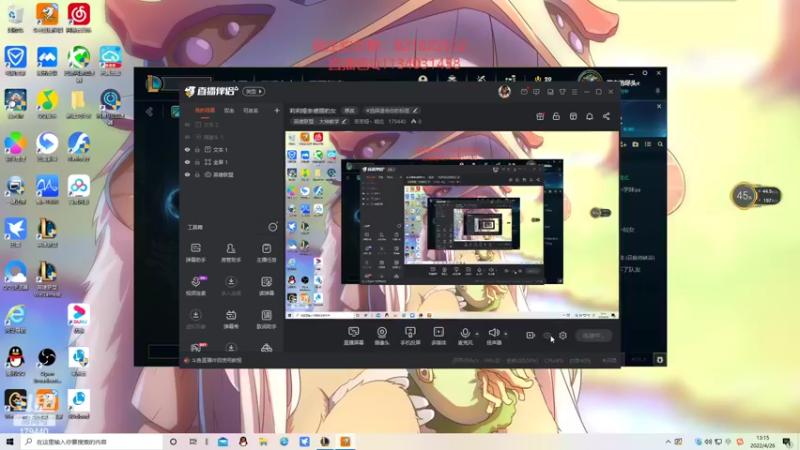Select the active orange scene tab

(x=205, y=111)
